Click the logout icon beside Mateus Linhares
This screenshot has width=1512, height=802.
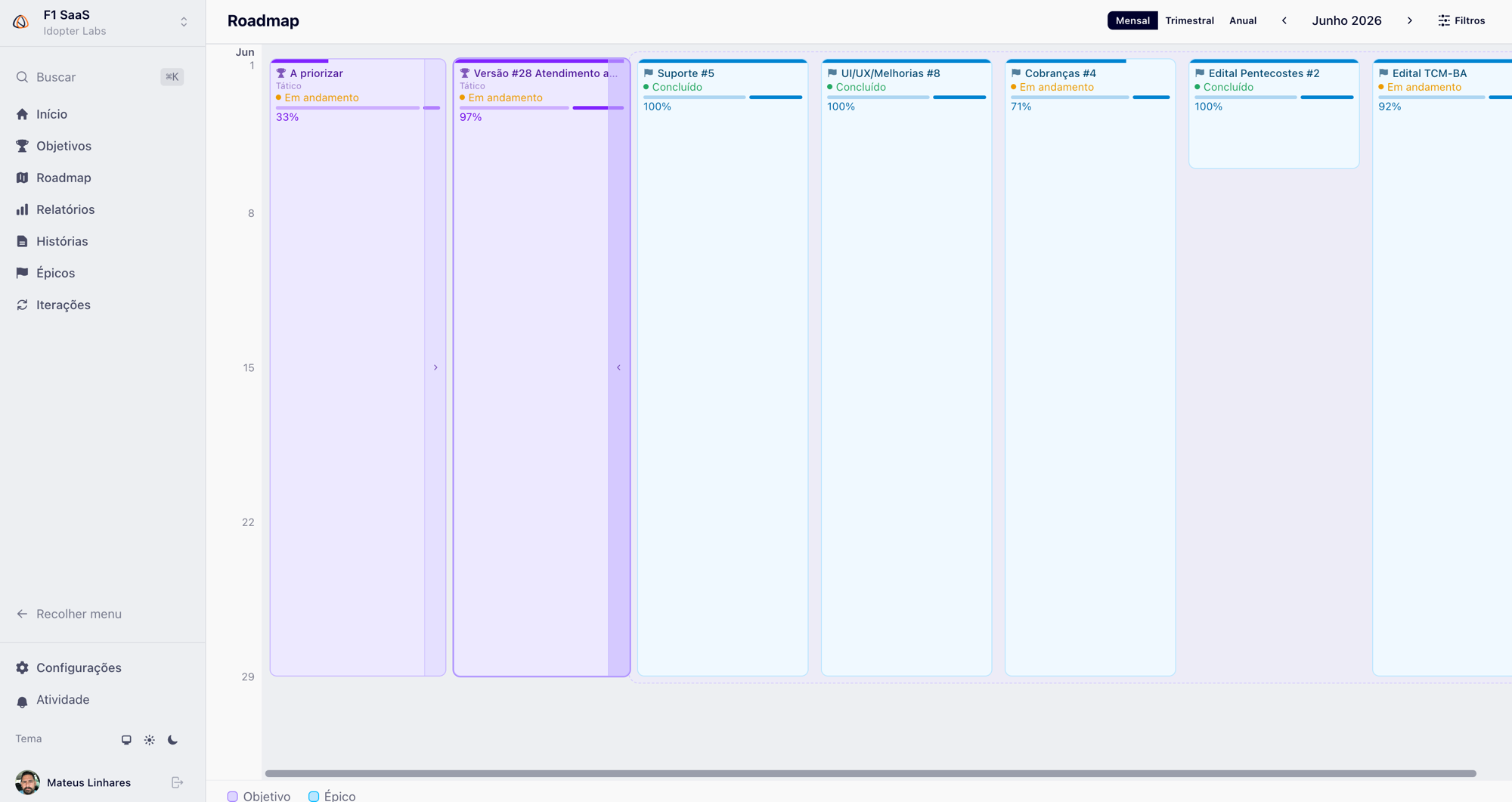coord(177,782)
